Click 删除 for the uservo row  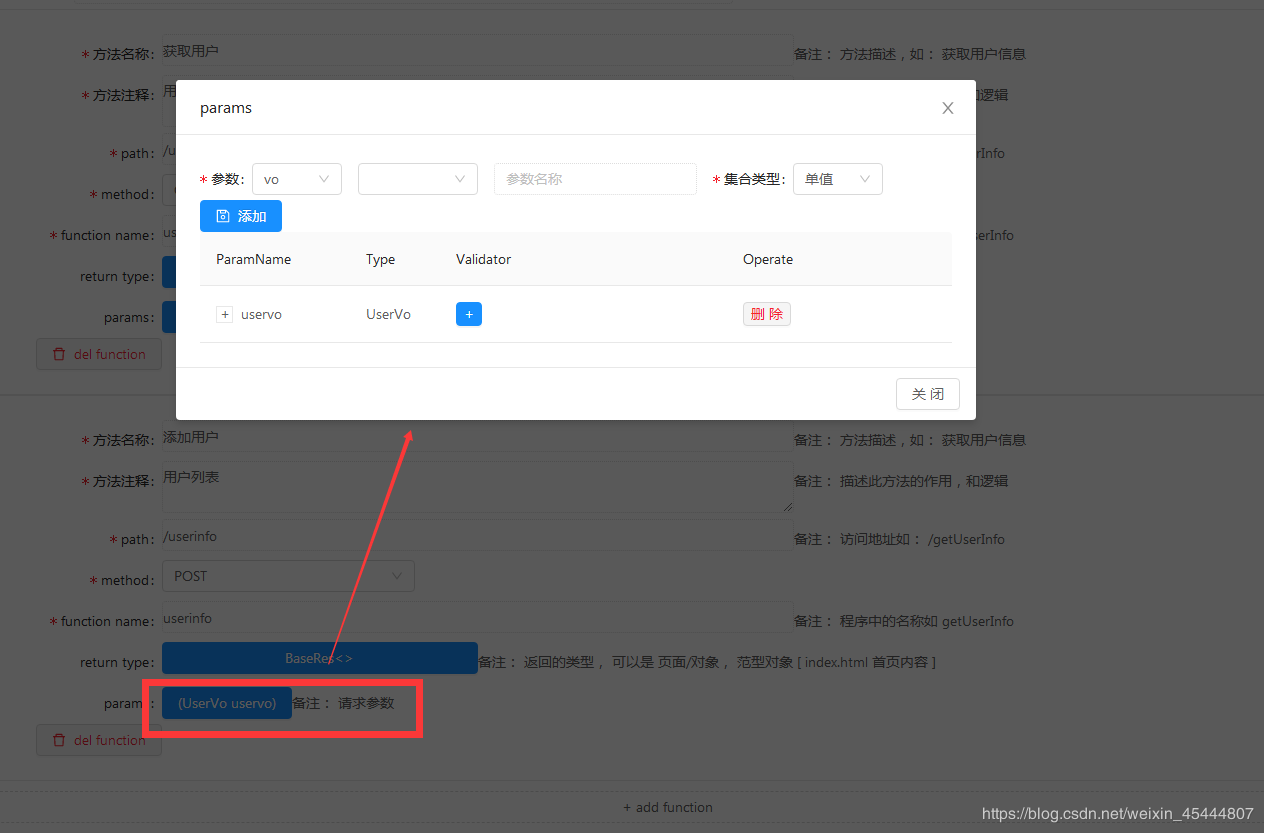tap(767, 314)
